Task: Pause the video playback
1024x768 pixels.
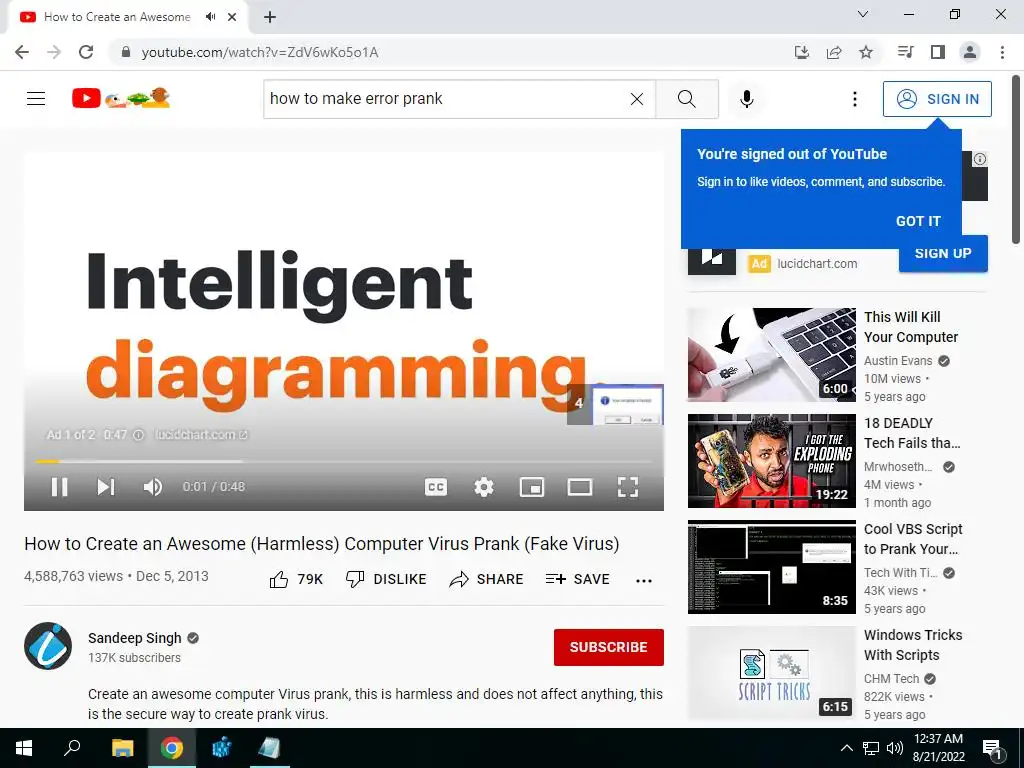Action: (x=59, y=487)
